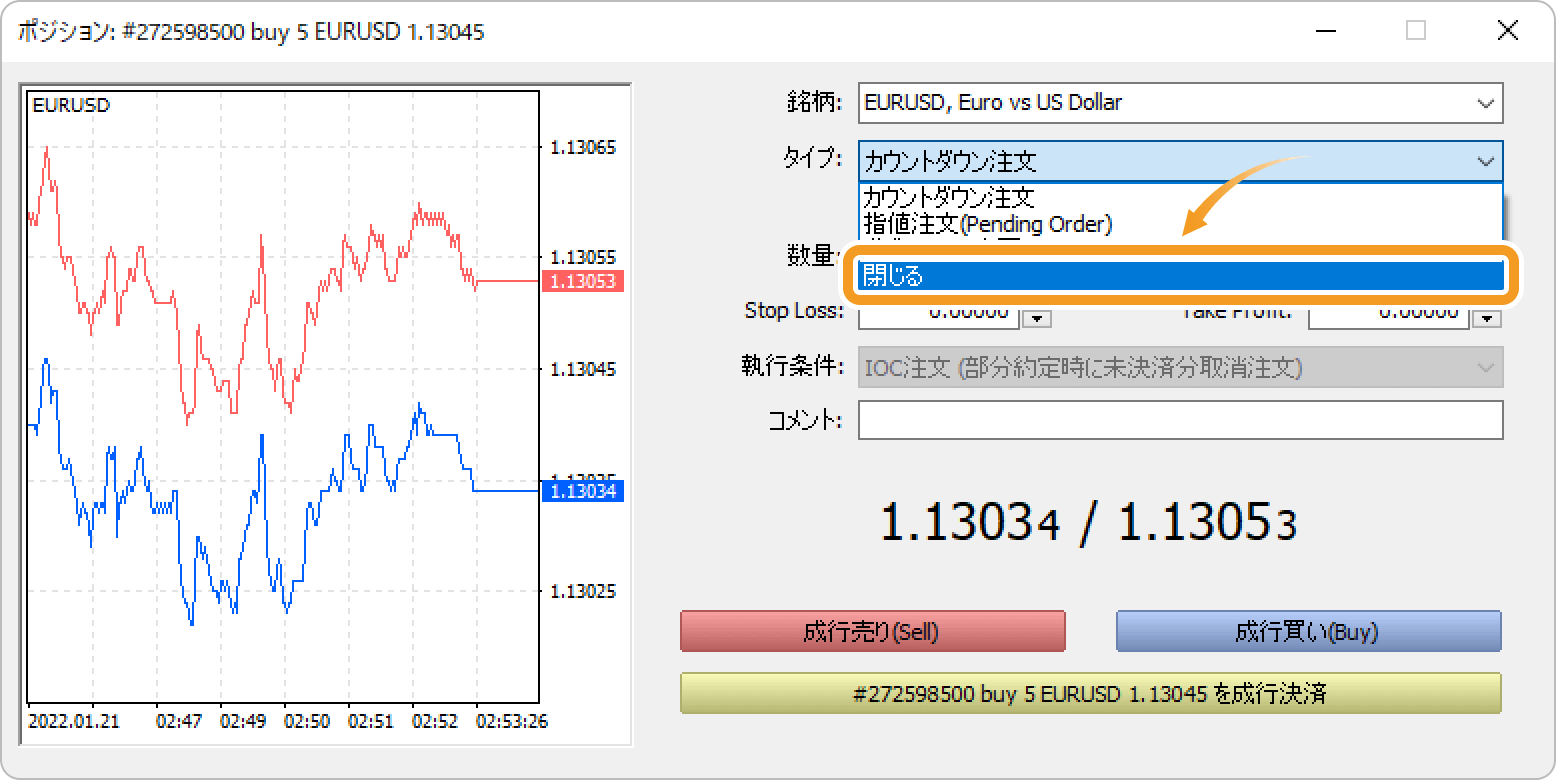
Task: Choose 指値注文(Pending Order) in the type list
Action: pyautogui.click(x=986, y=224)
